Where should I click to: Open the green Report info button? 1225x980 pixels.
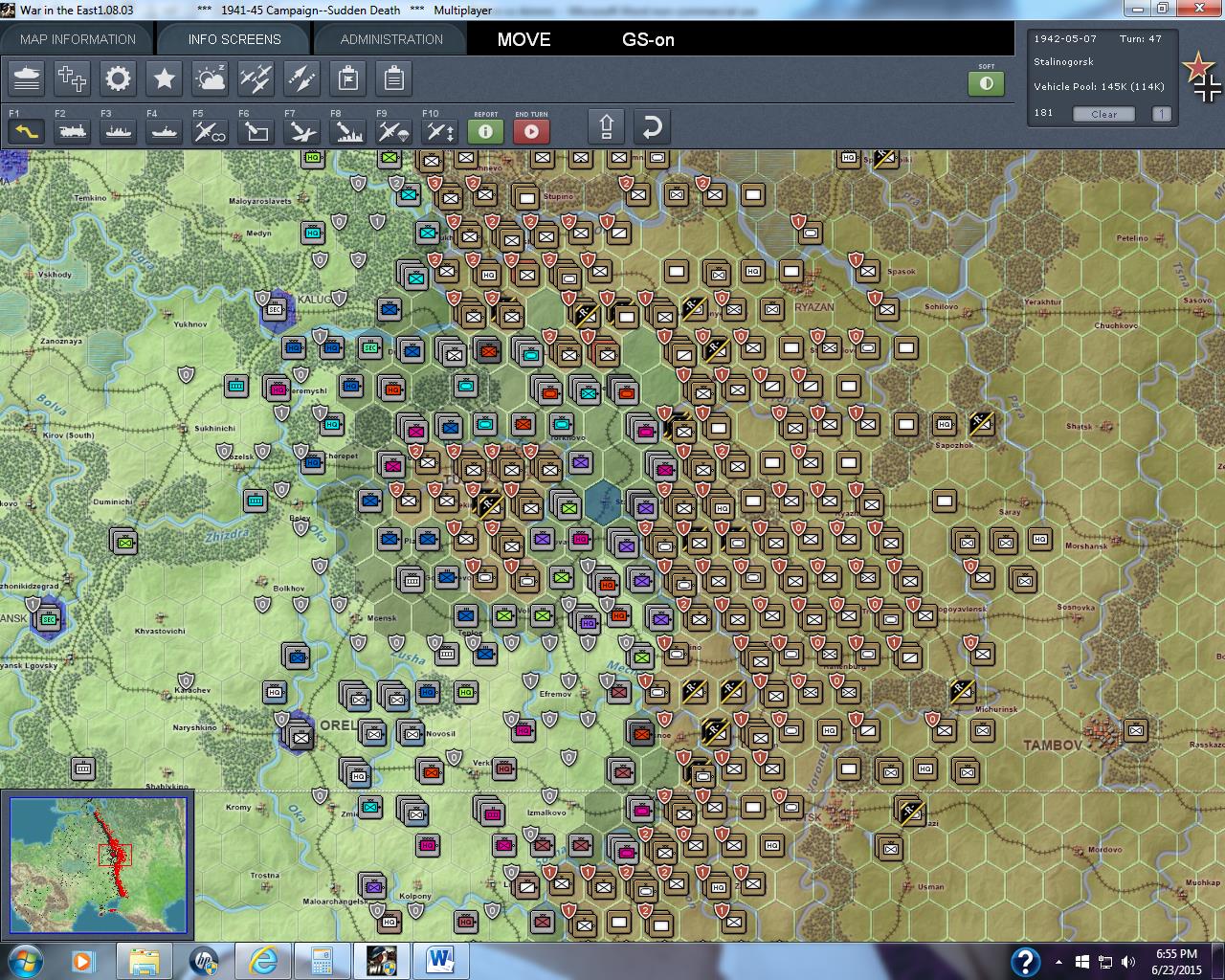pos(485,131)
